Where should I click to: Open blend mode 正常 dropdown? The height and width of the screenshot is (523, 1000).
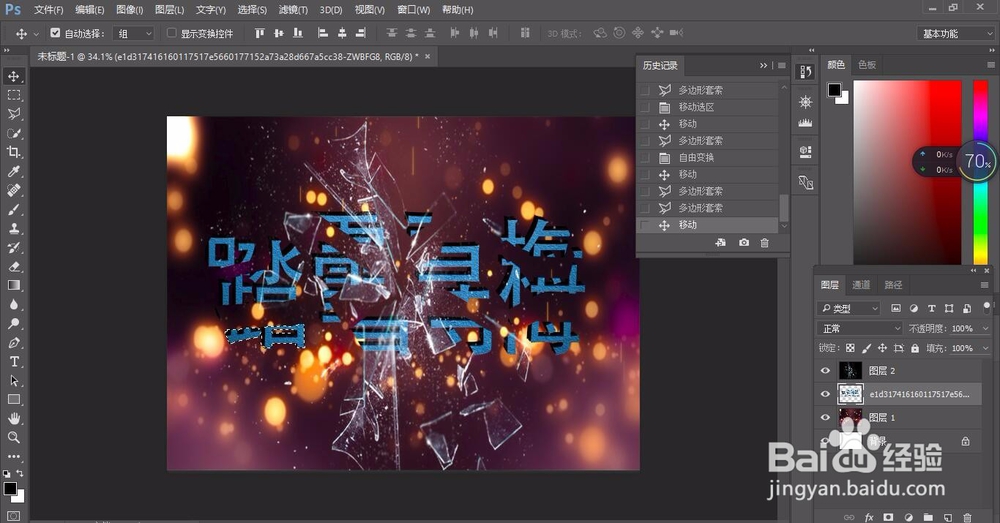pos(860,328)
